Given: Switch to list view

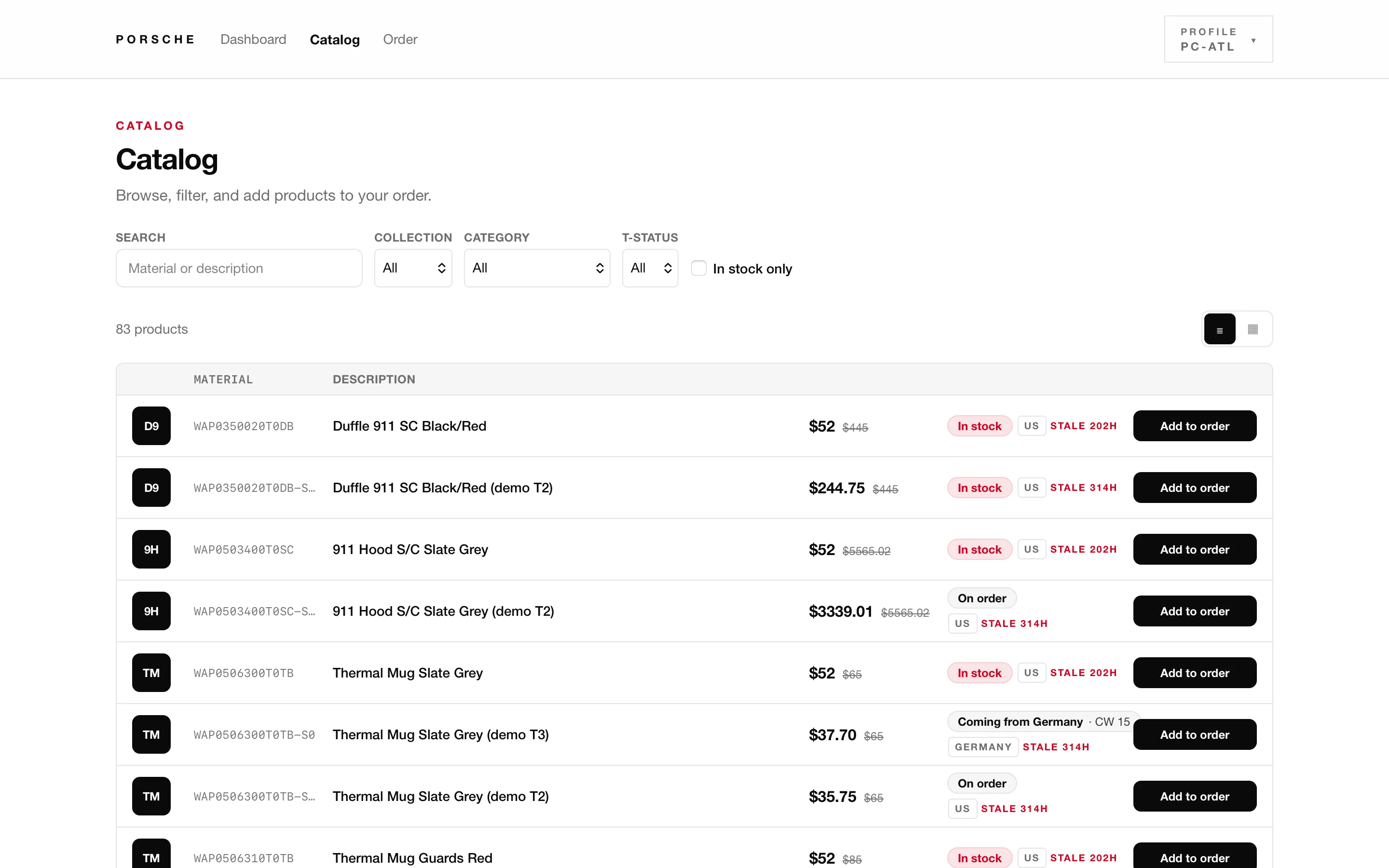Looking at the screenshot, I should tap(1219, 329).
